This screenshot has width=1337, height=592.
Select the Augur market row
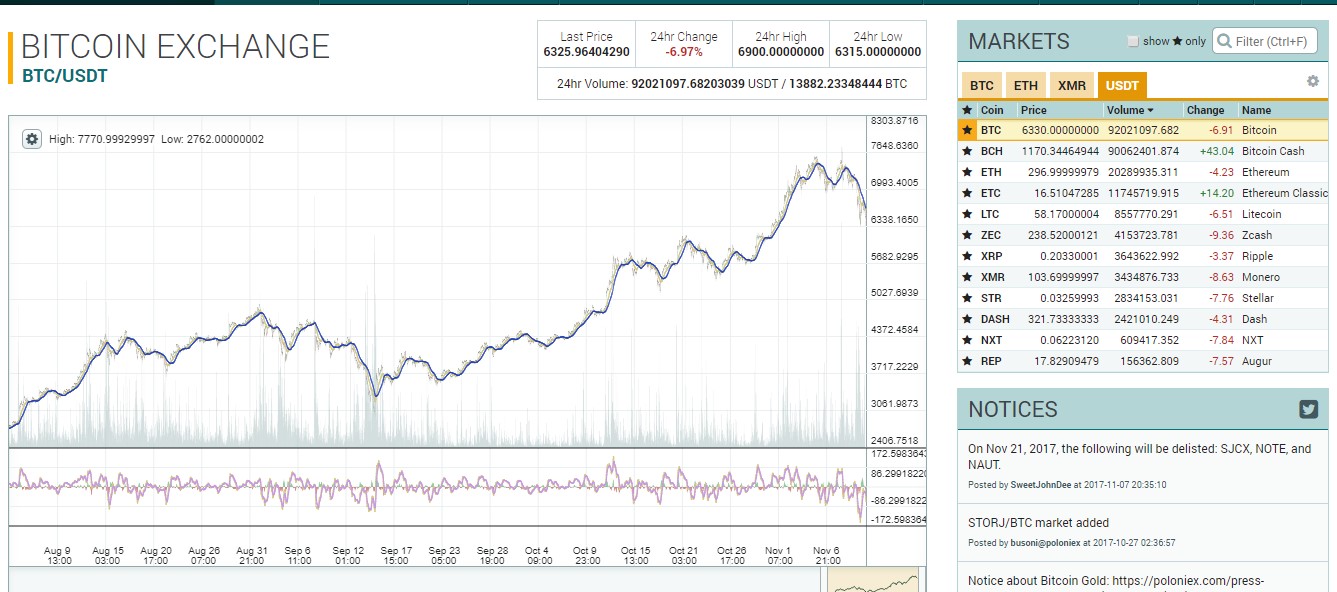click(x=1143, y=361)
